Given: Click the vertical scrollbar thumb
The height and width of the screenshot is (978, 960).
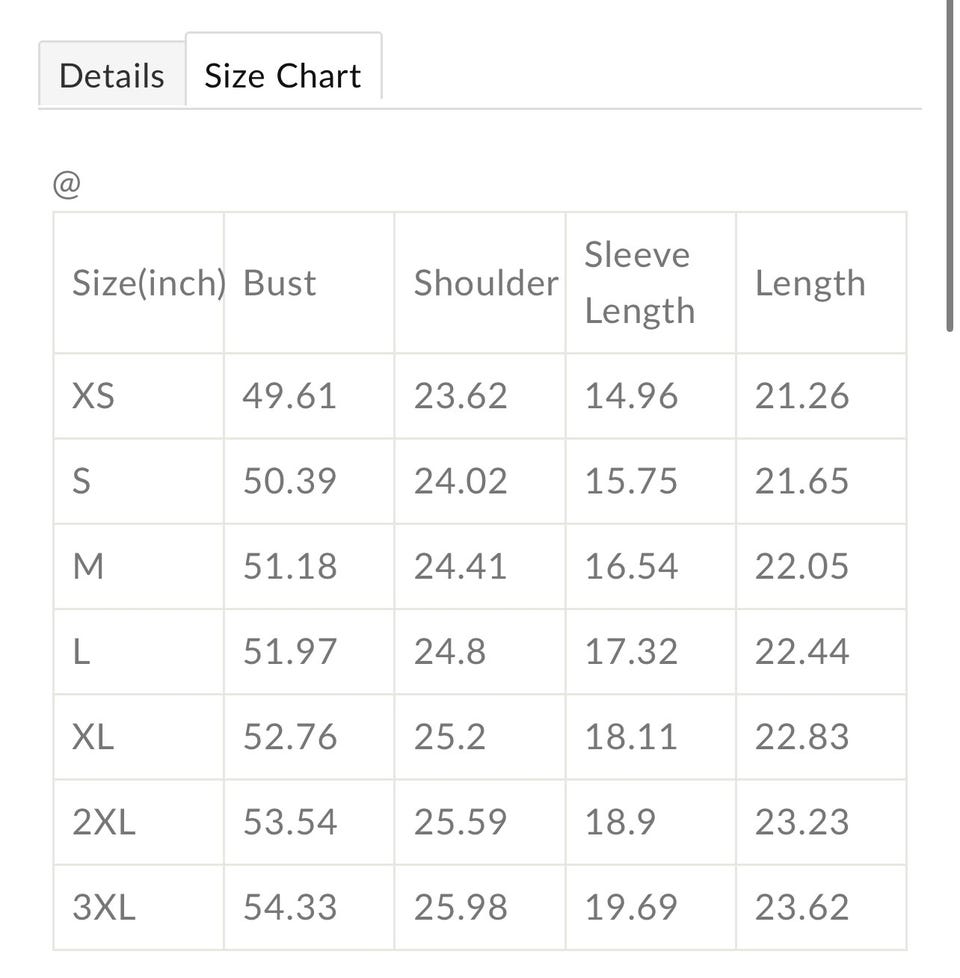Looking at the screenshot, I should pos(949,165).
